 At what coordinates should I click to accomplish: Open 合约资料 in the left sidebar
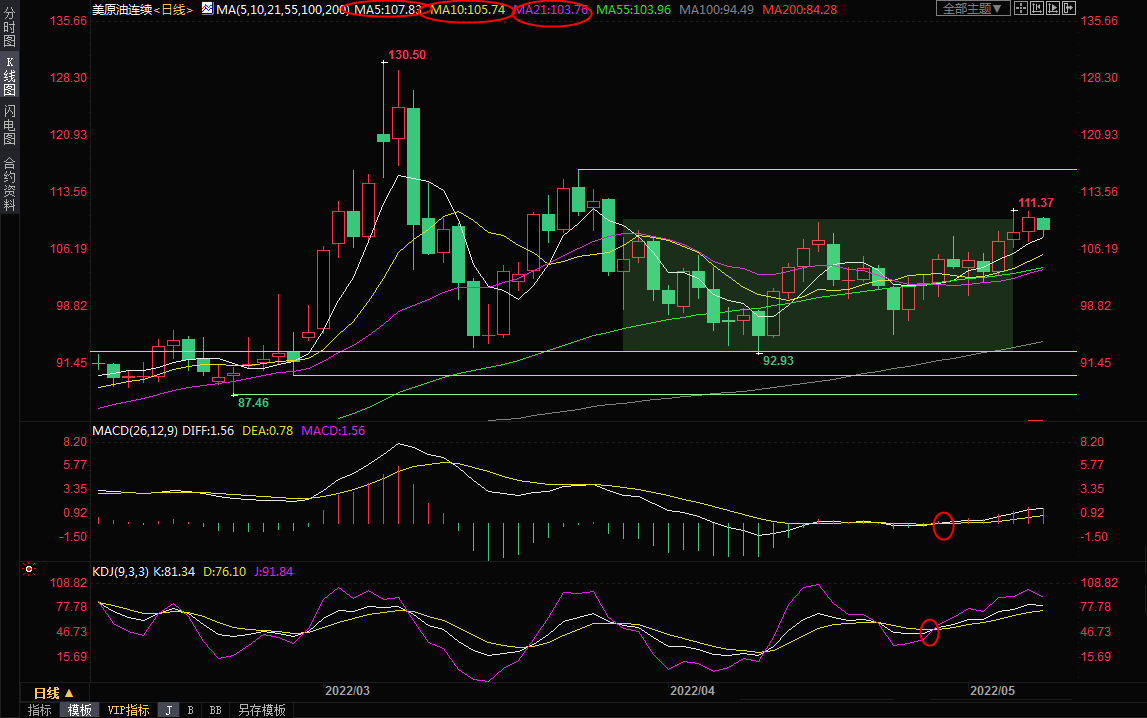(9, 184)
